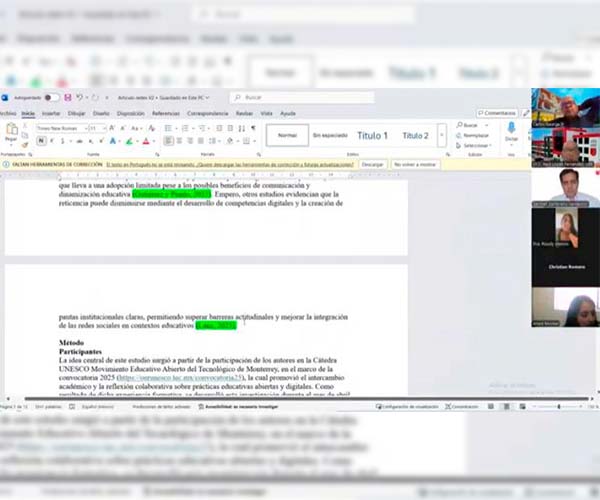Open the Correspondencia tab
The width and height of the screenshot is (600, 500).
207,114
